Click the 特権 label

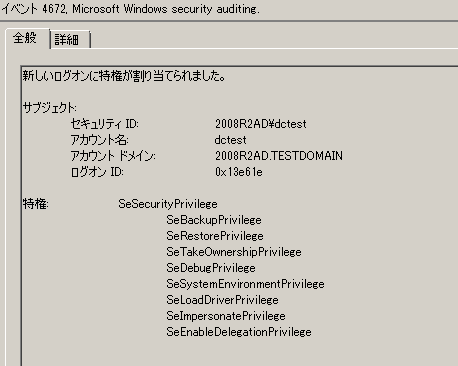click(36, 204)
